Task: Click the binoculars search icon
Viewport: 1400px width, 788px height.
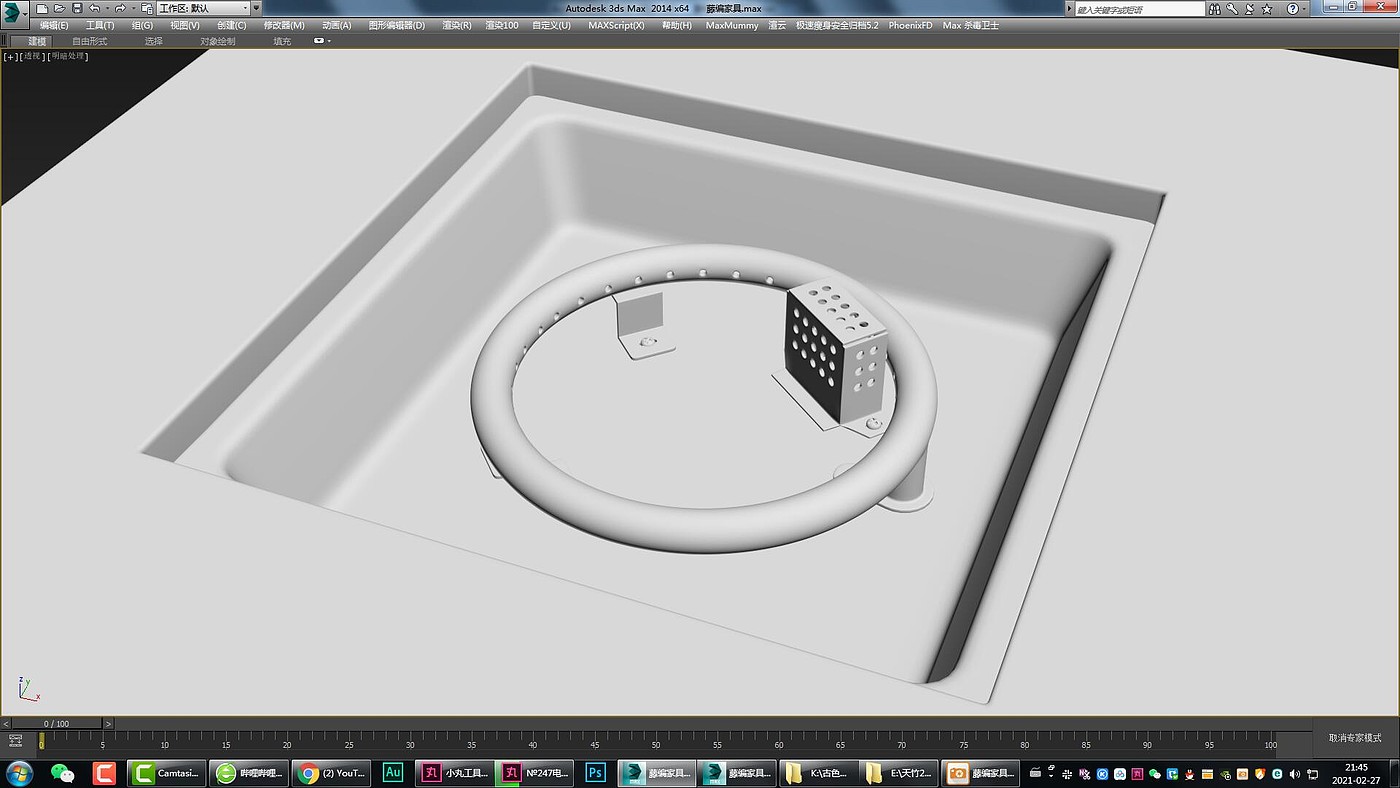Action: [1215, 8]
